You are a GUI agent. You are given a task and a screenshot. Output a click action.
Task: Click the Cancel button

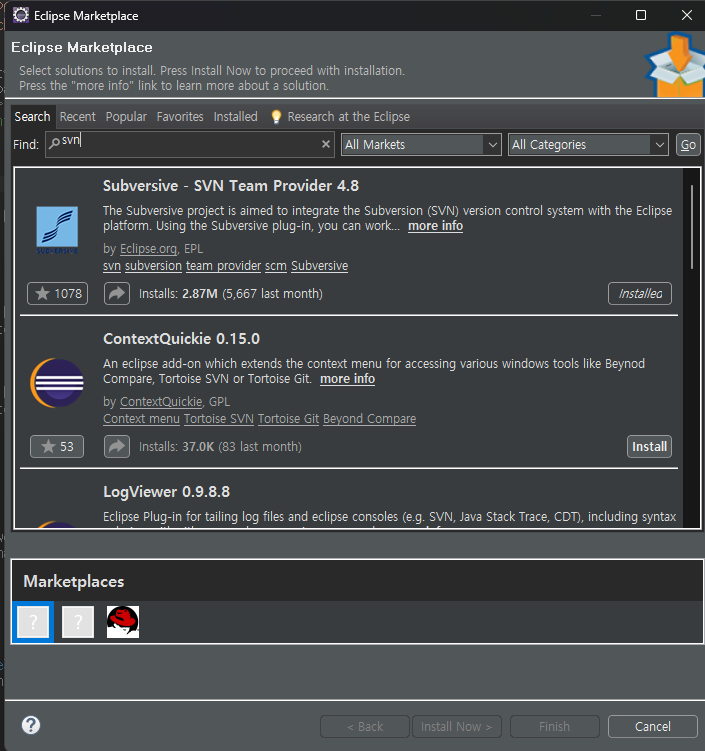coord(653,727)
